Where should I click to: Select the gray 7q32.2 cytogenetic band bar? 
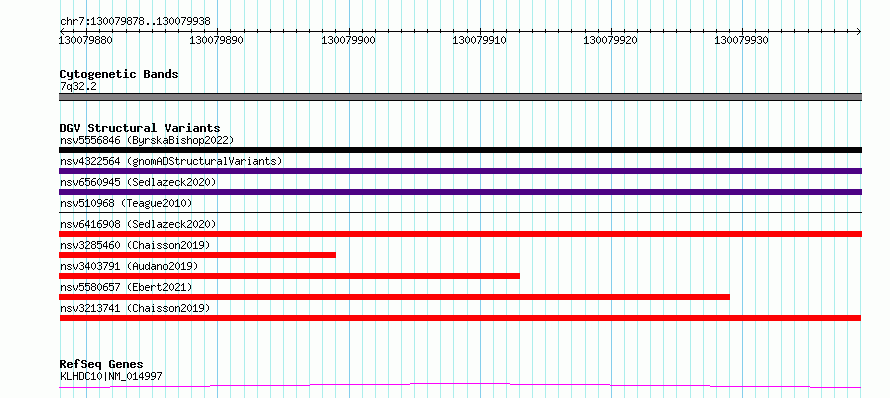pos(460,97)
